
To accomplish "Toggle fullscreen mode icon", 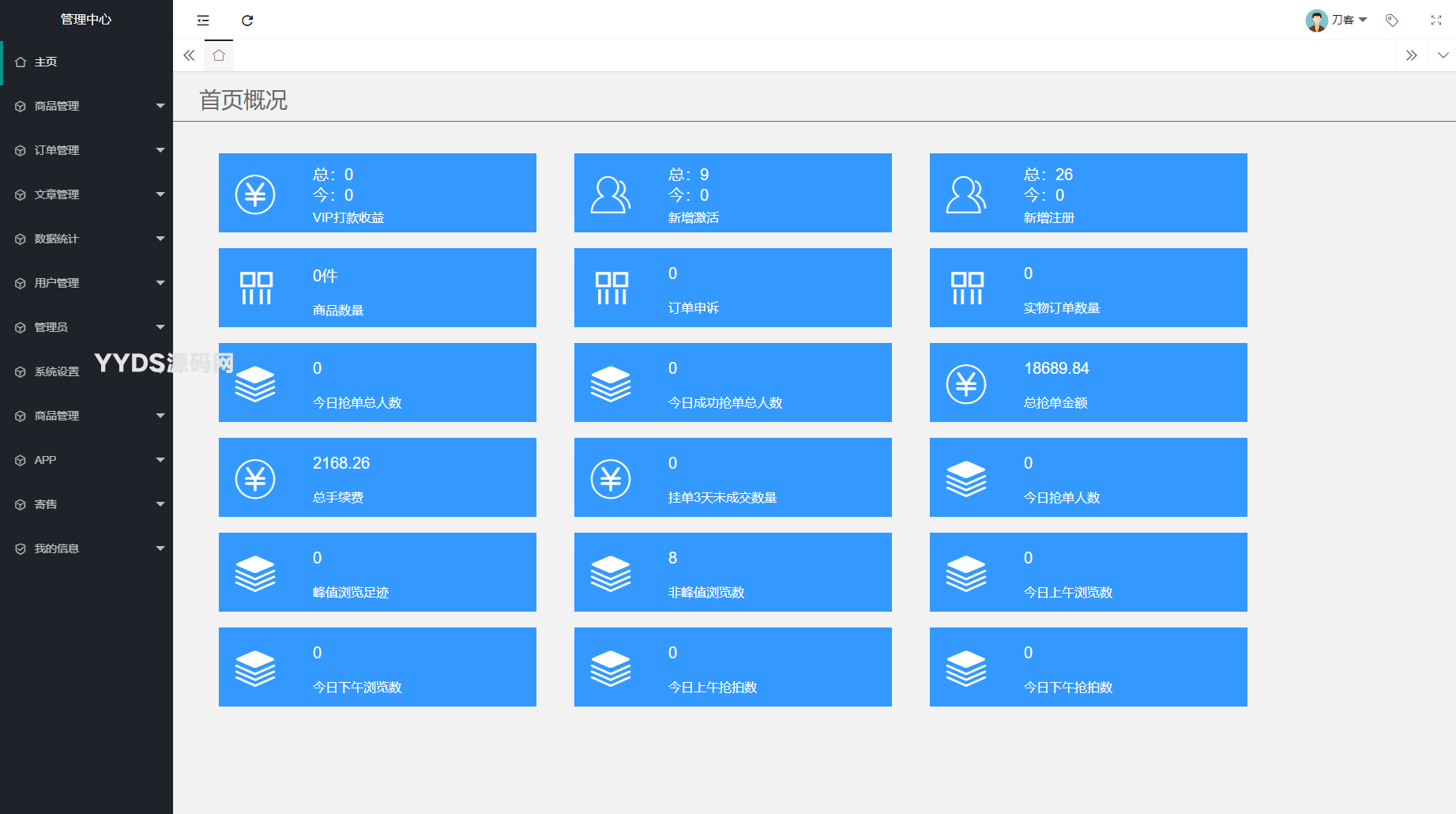I will 1435,21.
